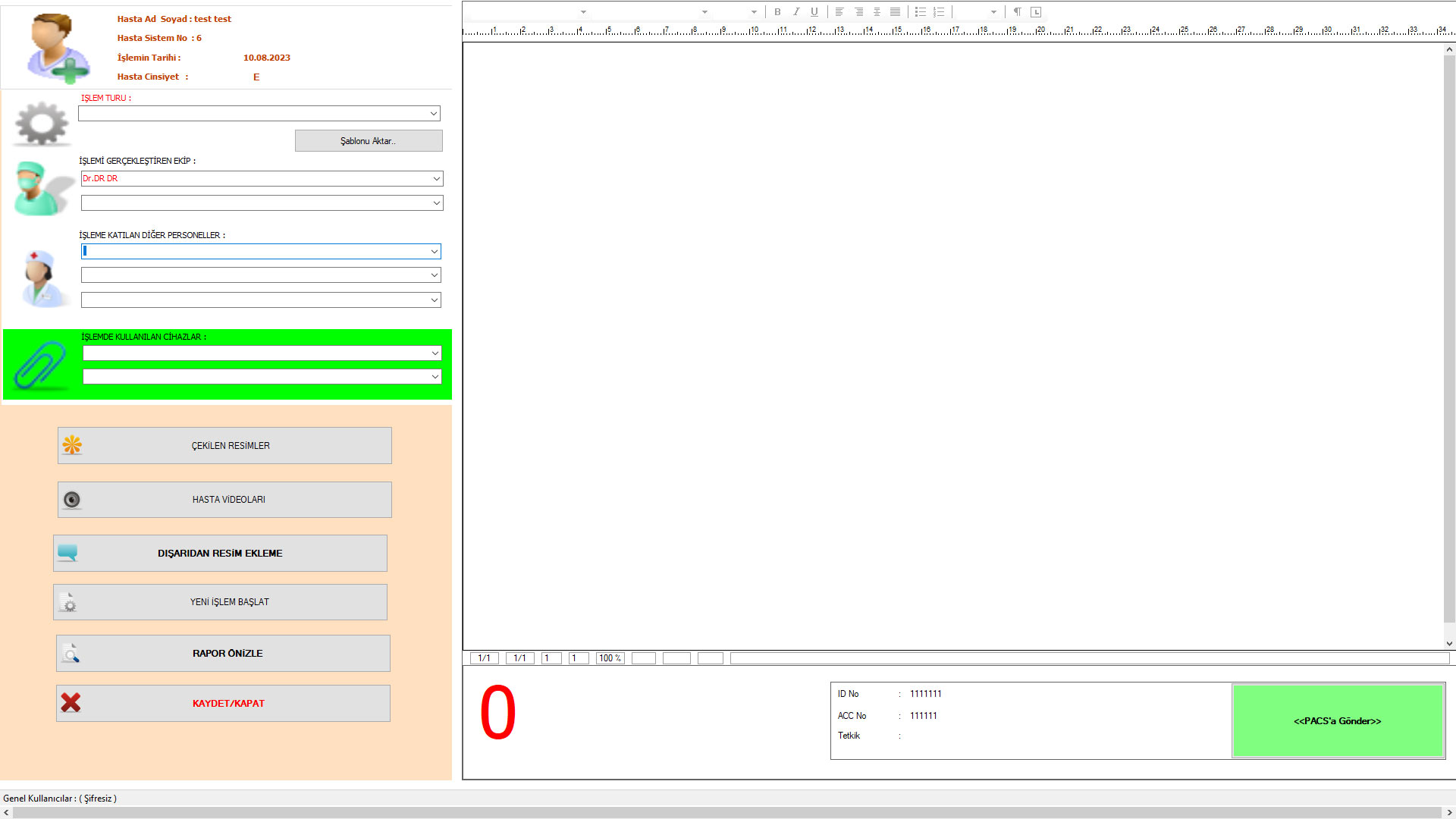The image size is (1456, 819).
Task: Send report with PACS'a Gönder button
Action: [1337, 721]
